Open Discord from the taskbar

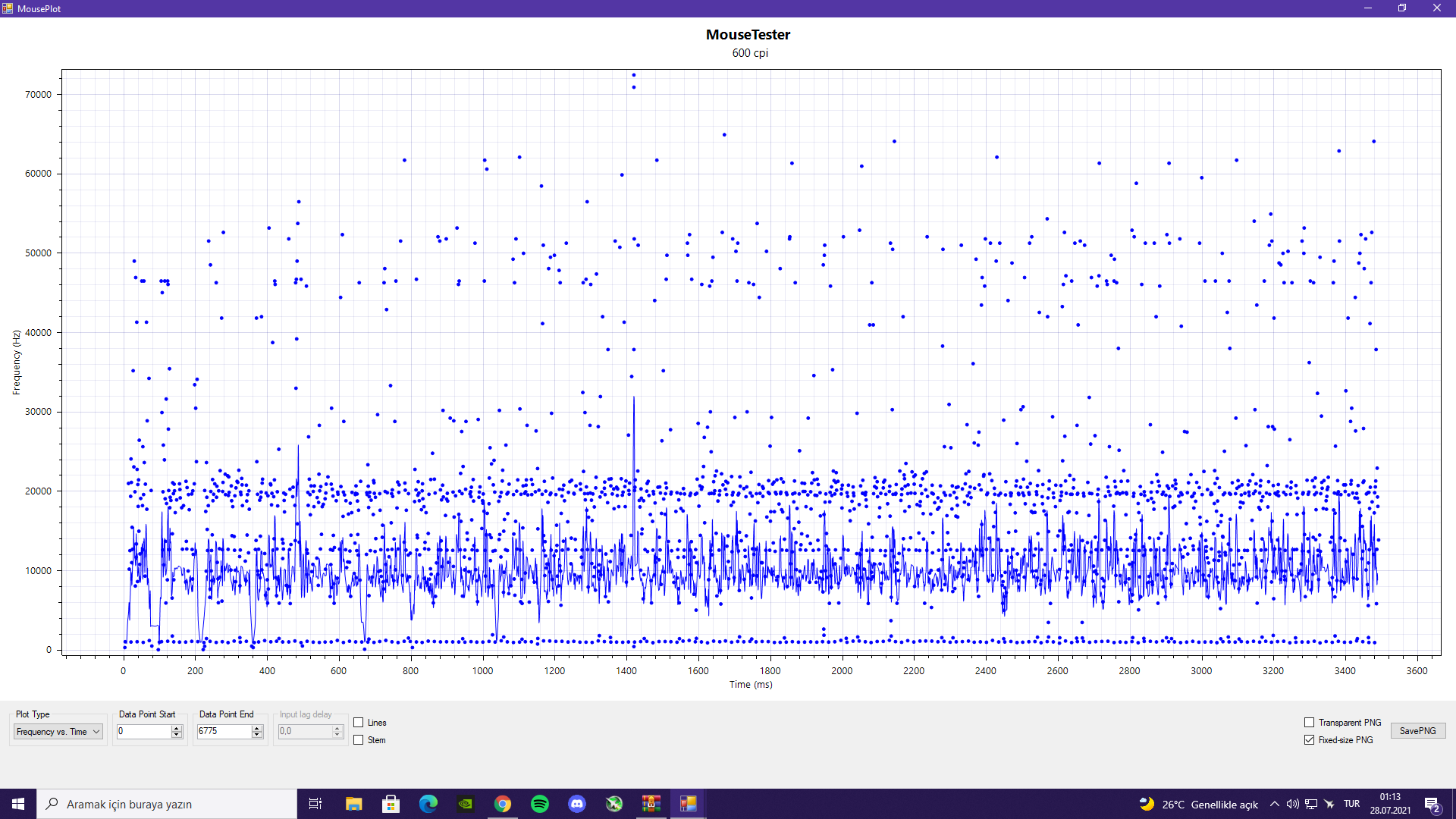point(577,804)
